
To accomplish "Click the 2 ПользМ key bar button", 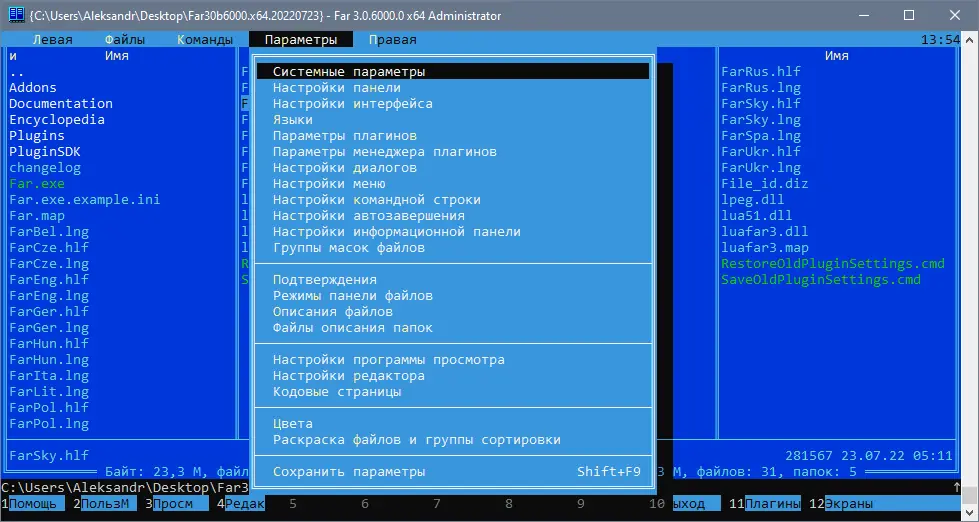I will coord(105,504).
